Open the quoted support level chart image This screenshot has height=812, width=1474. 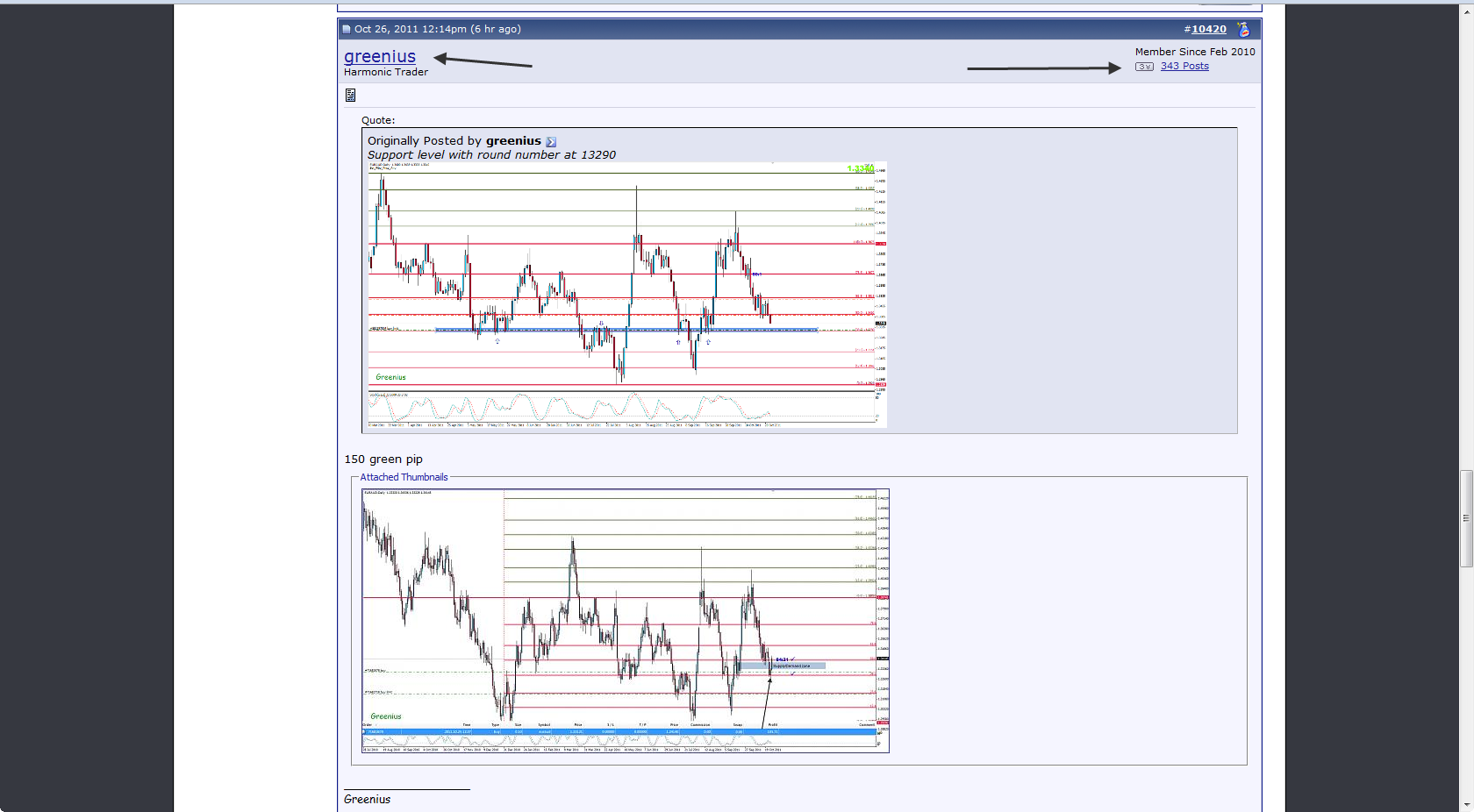pos(627,295)
